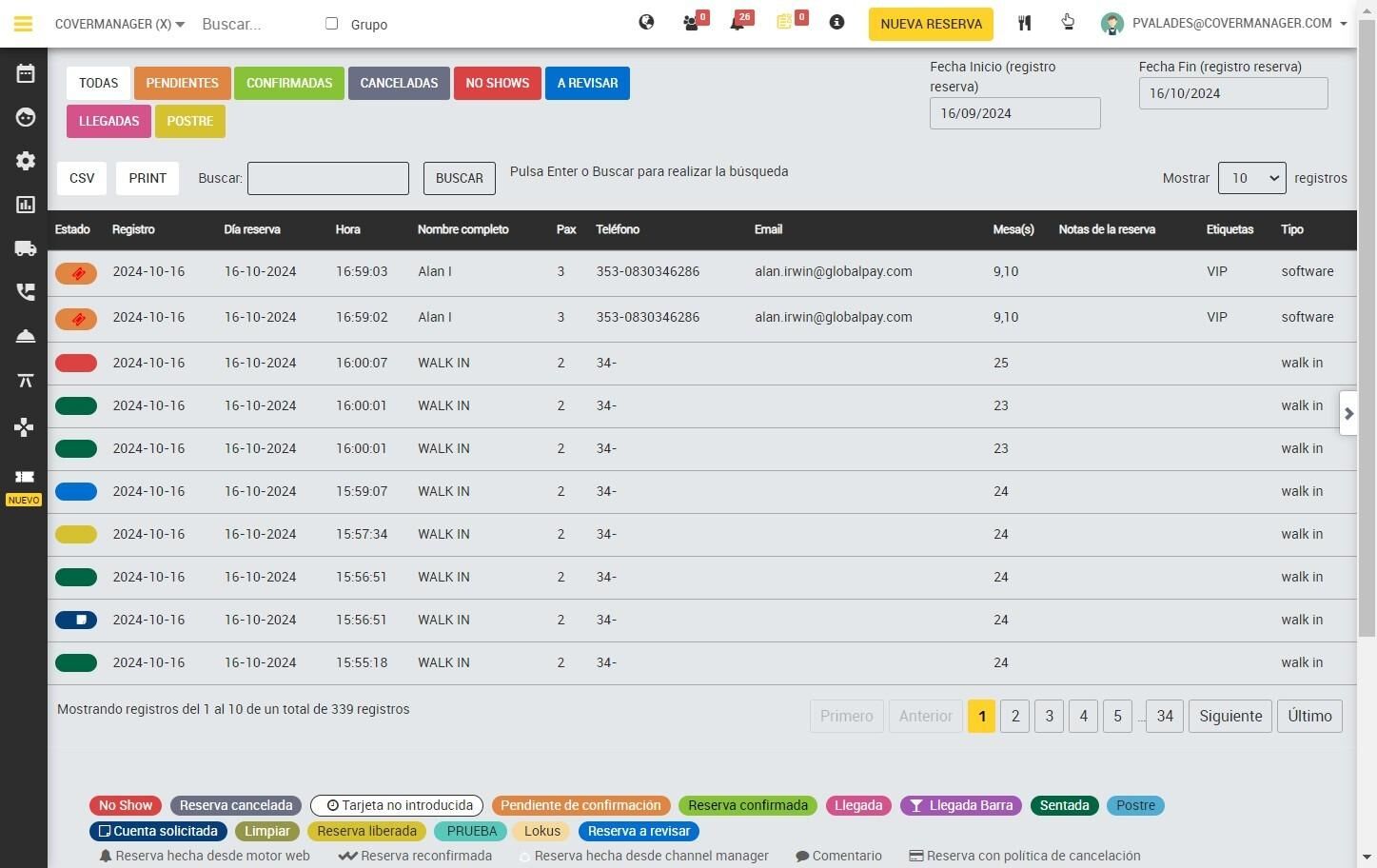This screenshot has height=868, width=1377.
Task: Open the group users icon with badge 0
Action: (692, 23)
